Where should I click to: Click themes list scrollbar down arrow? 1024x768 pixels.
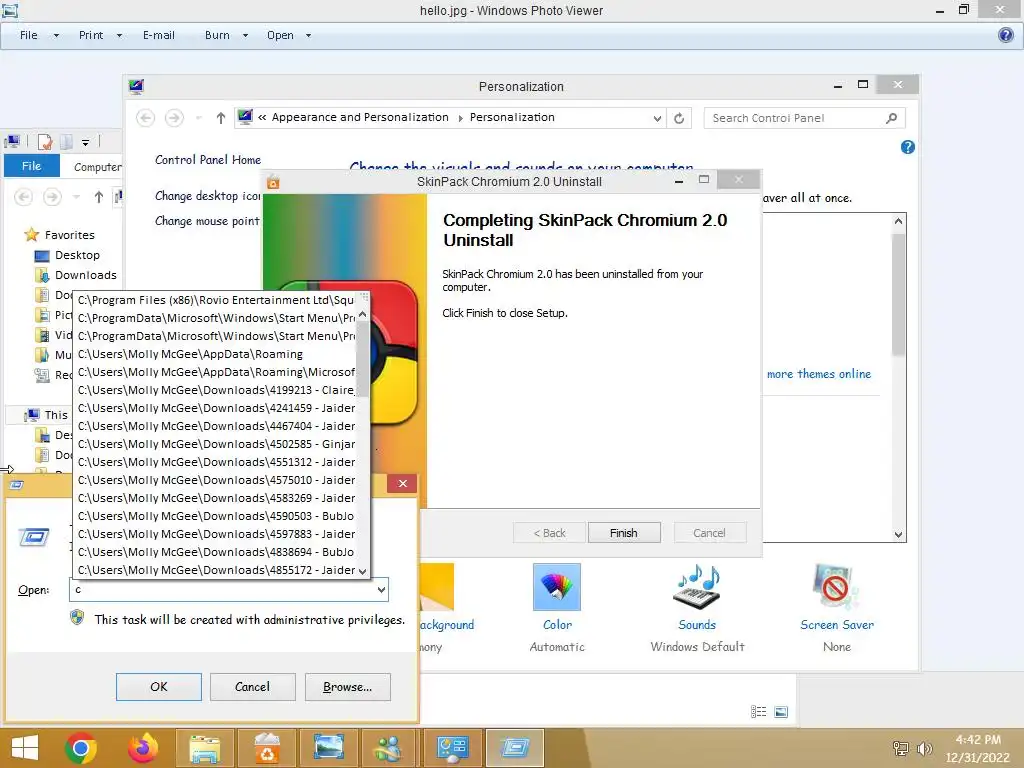(899, 534)
